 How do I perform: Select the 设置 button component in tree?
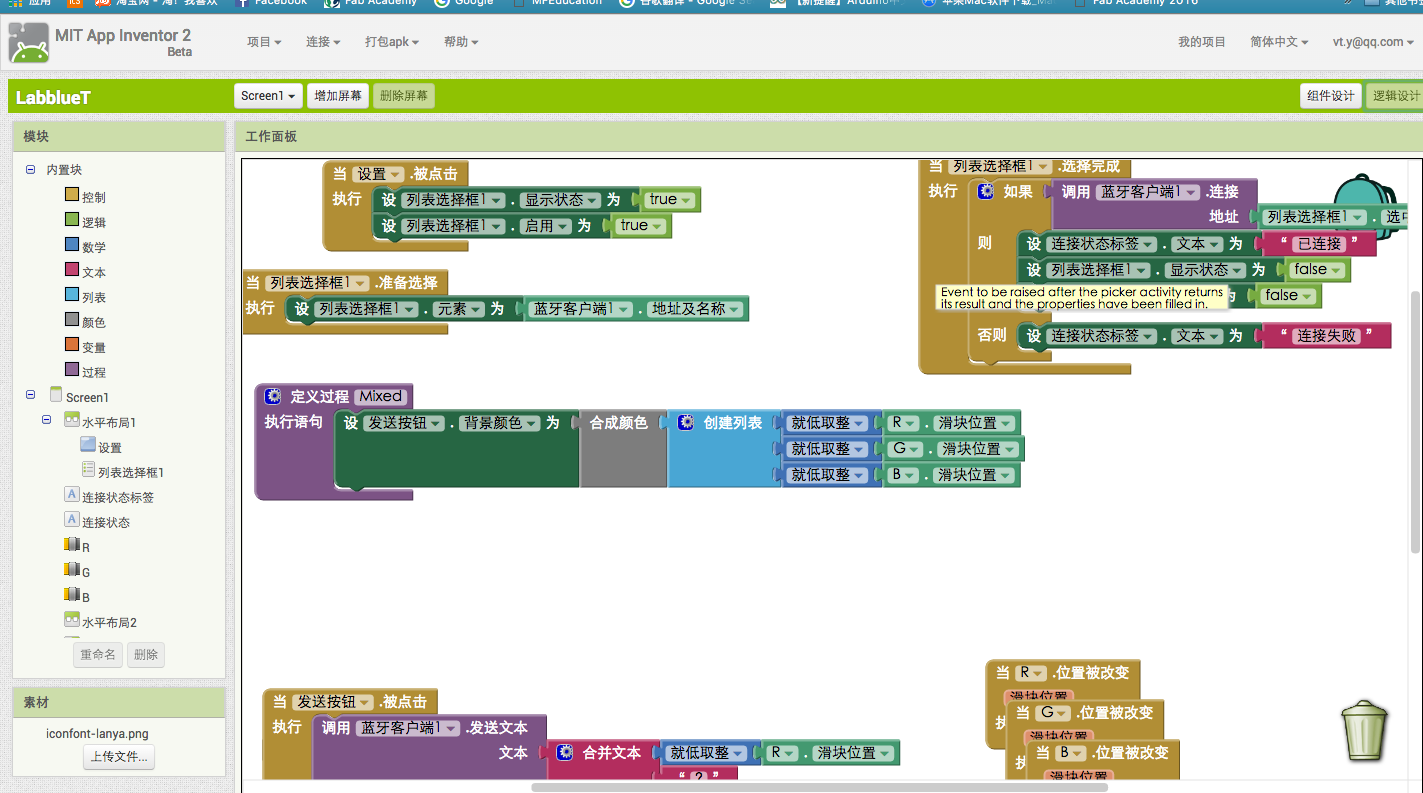click(x=110, y=447)
